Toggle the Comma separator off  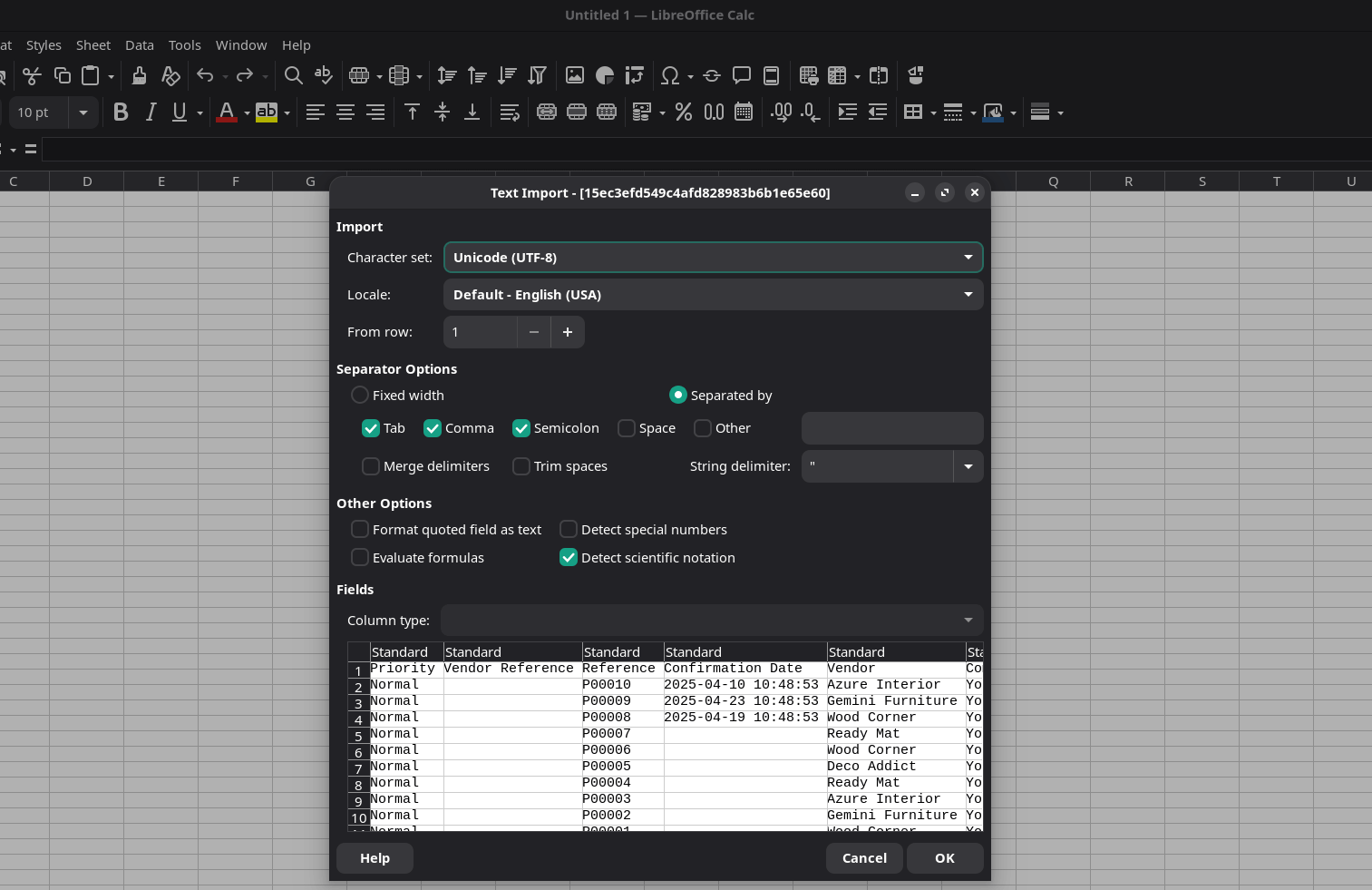433,428
